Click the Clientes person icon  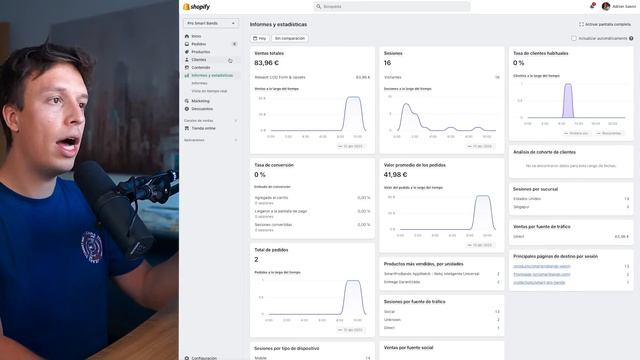click(187, 60)
